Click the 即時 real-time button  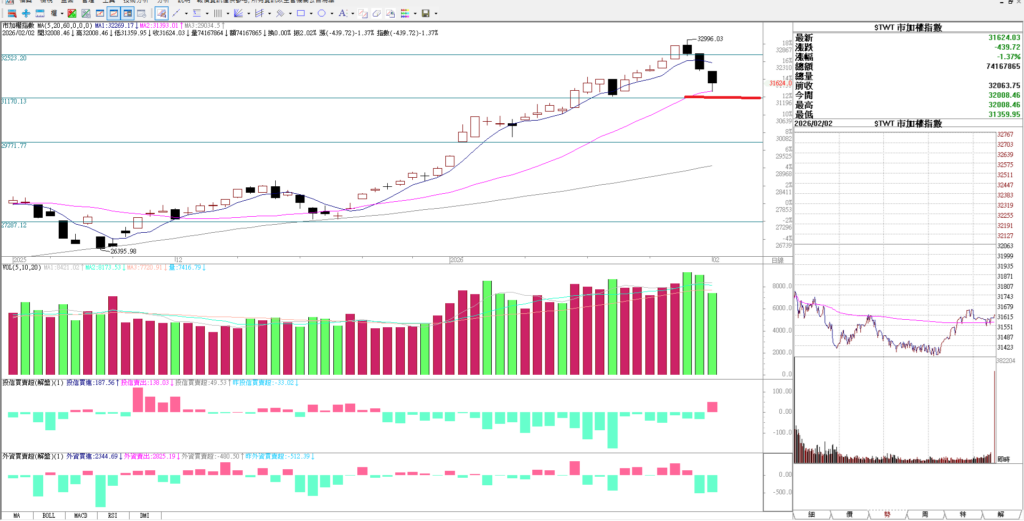tap(1003, 458)
